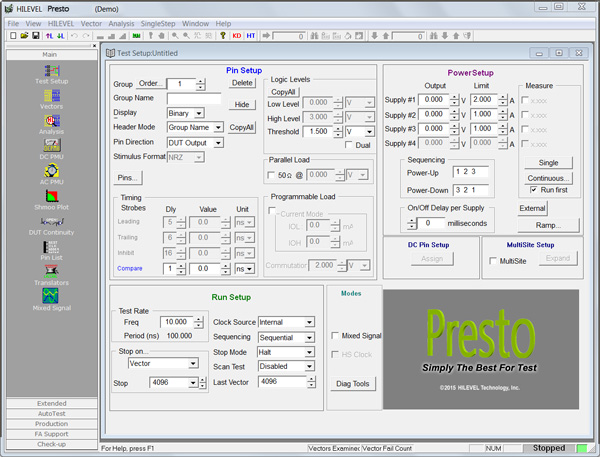Screen dimensions: 600x457
Task: Open Analysis in the sidebar
Action: coord(52,125)
